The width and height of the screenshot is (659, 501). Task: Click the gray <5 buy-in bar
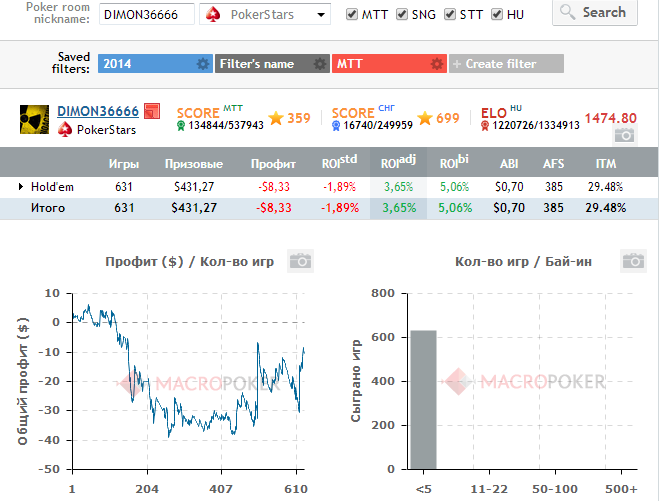(424, 400)
